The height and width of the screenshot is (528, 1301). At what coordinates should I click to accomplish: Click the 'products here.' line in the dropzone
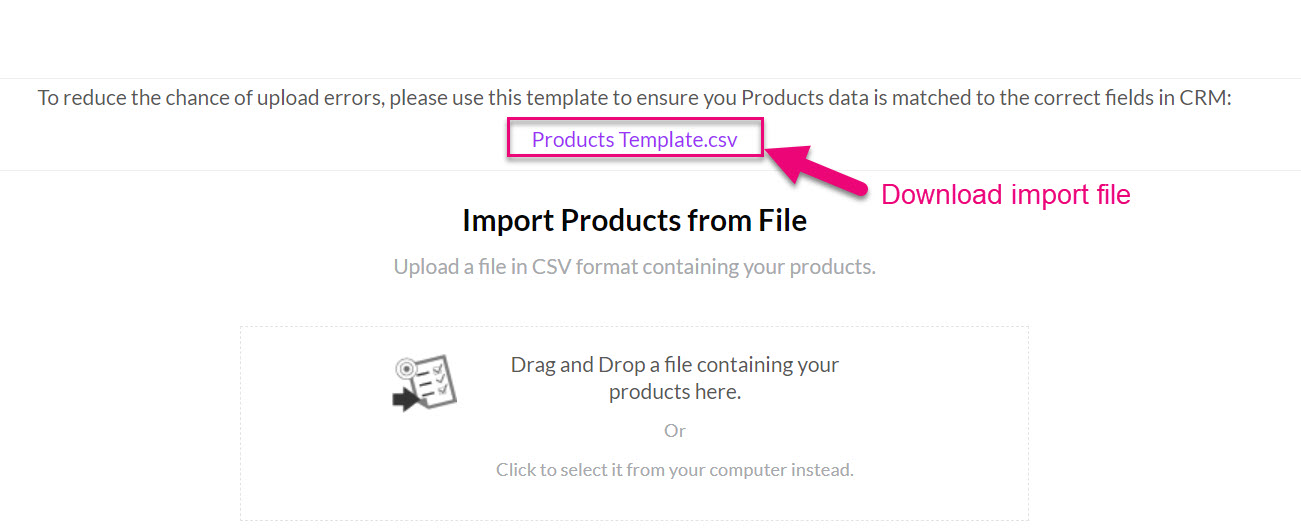675,392
